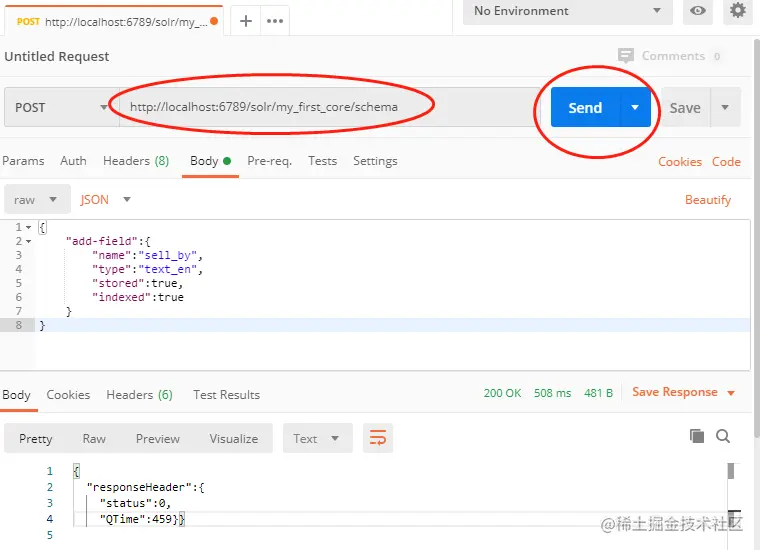Switch response view to Preview
The image size is (760, 550).
point(158,439)
